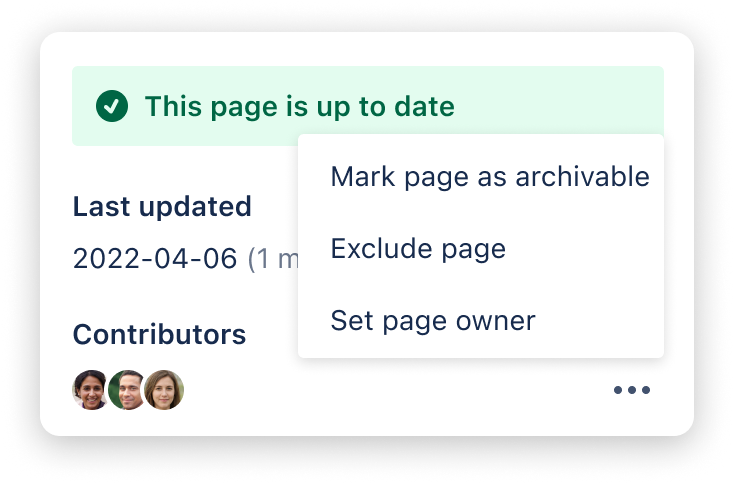Click the 2022-04-06 date text
Viewport: 734px width, 484px height.
155,259
